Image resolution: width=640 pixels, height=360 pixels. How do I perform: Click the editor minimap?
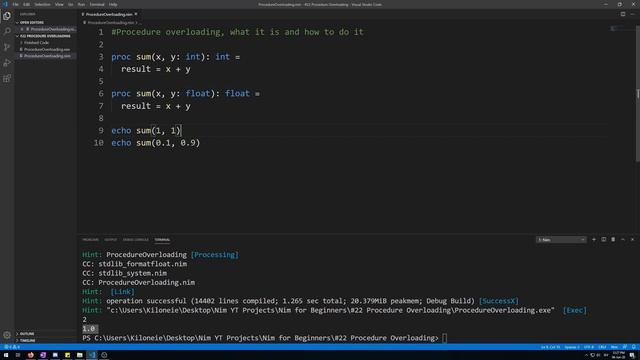[x=621, y=29]
